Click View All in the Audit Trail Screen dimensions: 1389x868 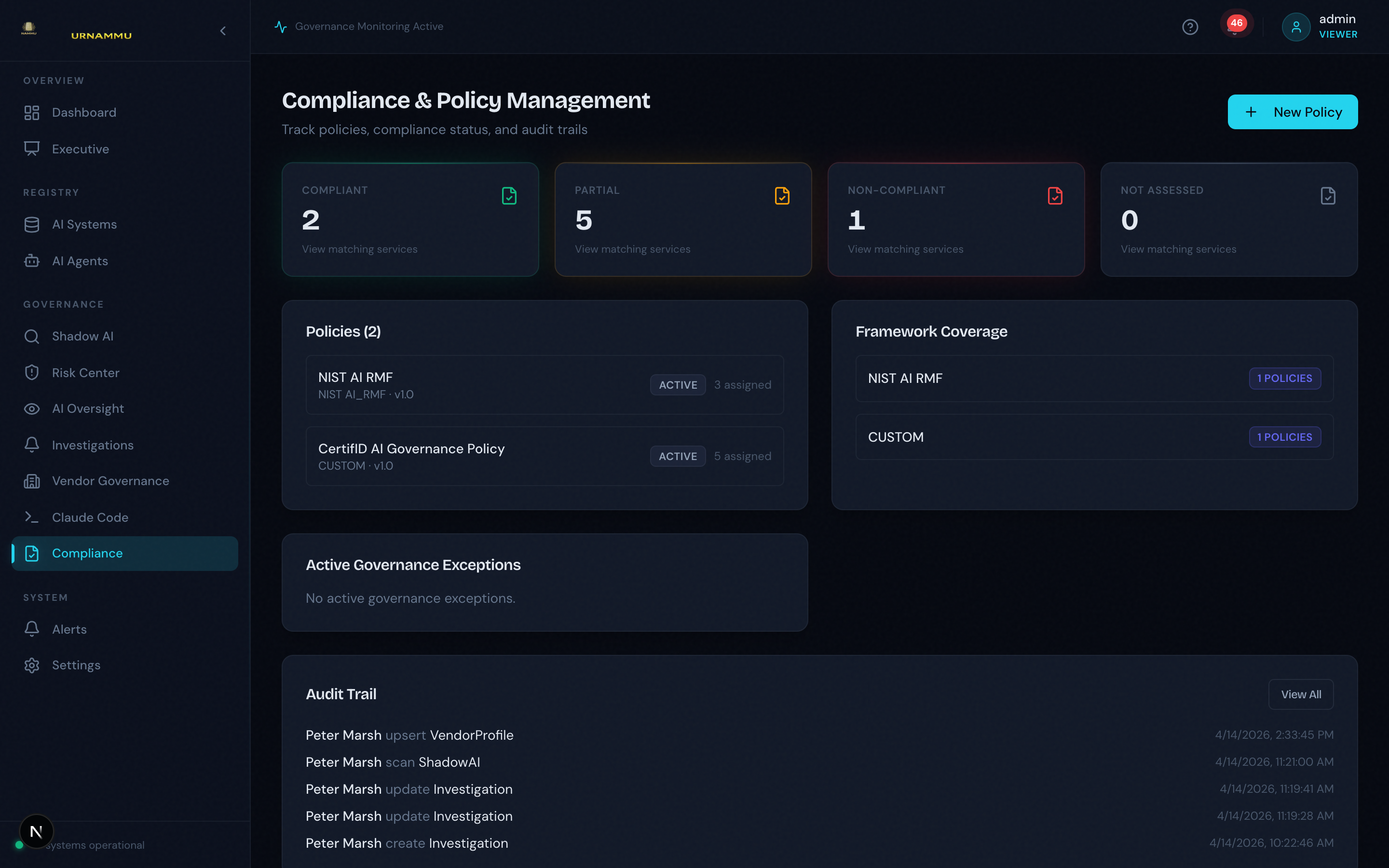click(x=1301, y=694)
